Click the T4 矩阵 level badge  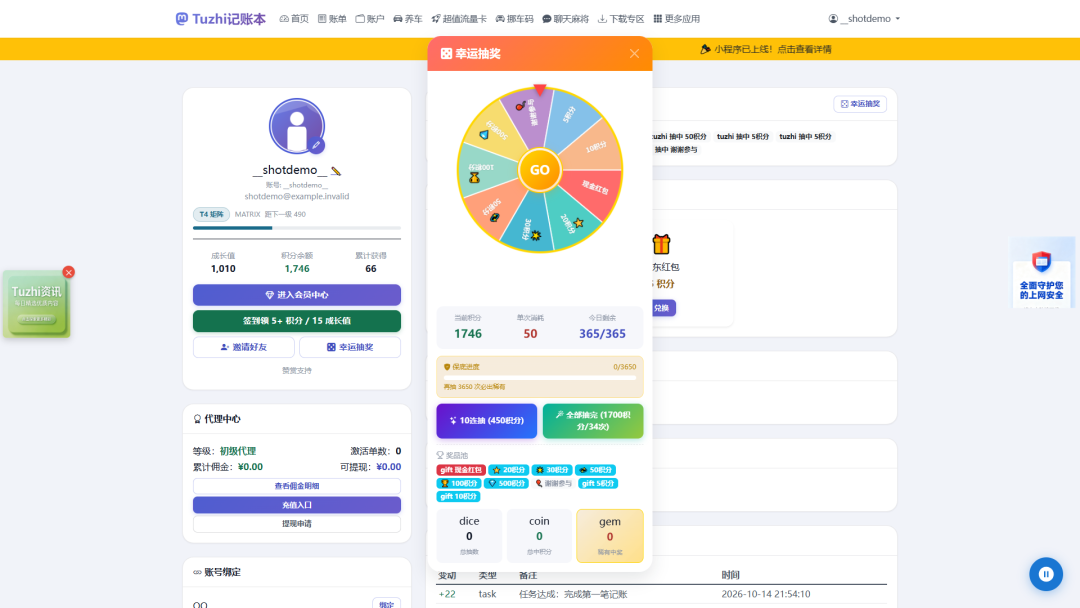(x=211, y=214)
